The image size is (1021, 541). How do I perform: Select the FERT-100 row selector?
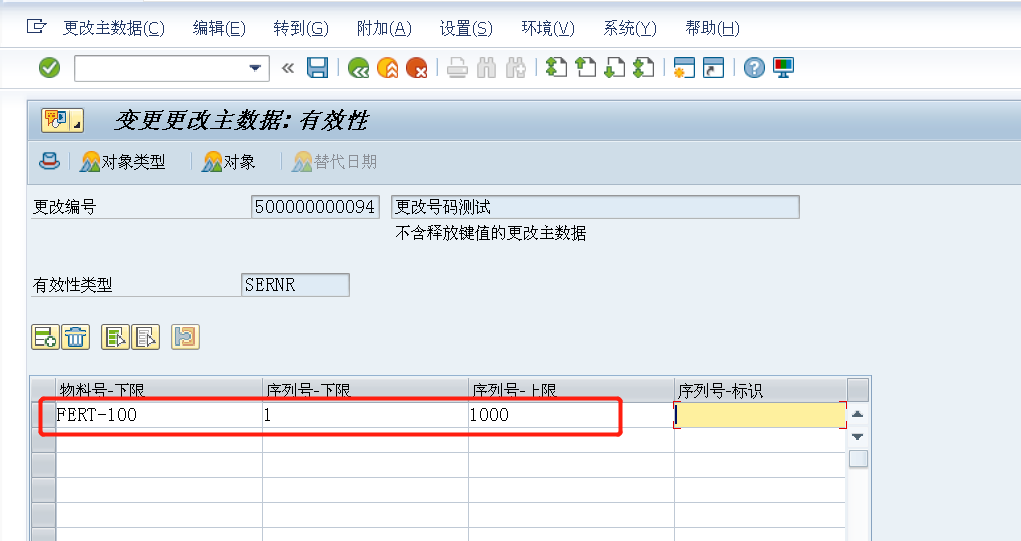[44, 415]
